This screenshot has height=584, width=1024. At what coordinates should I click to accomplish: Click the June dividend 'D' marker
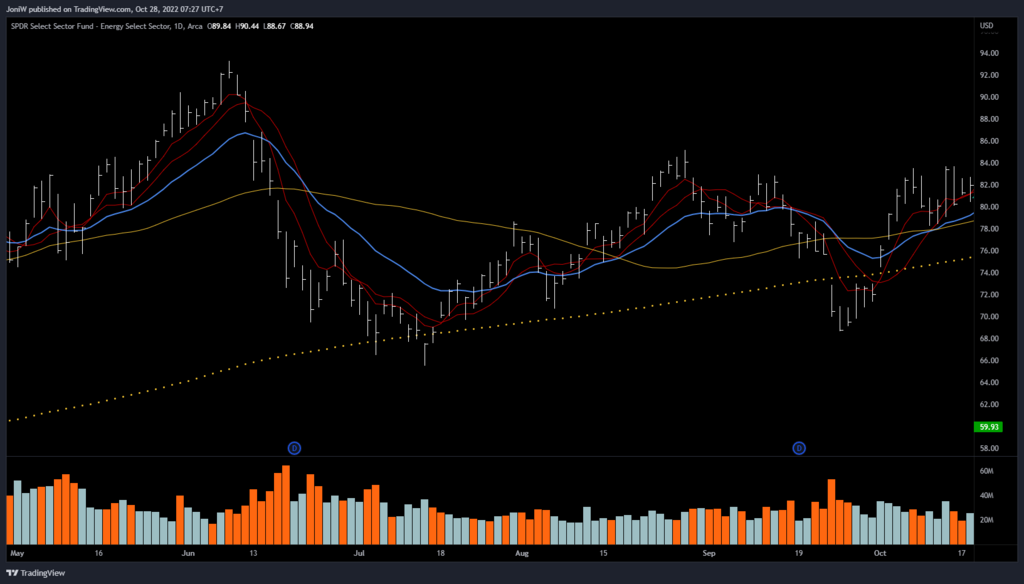point(294,447)
